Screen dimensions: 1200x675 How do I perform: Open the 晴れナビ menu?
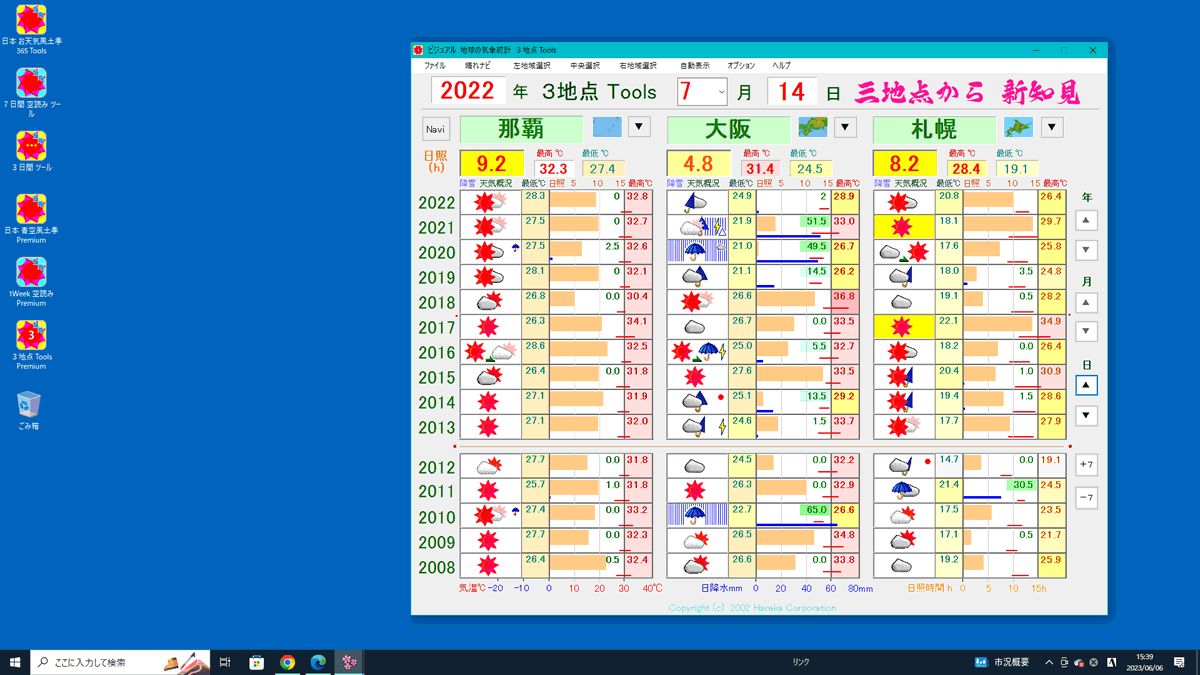point(478,66)
